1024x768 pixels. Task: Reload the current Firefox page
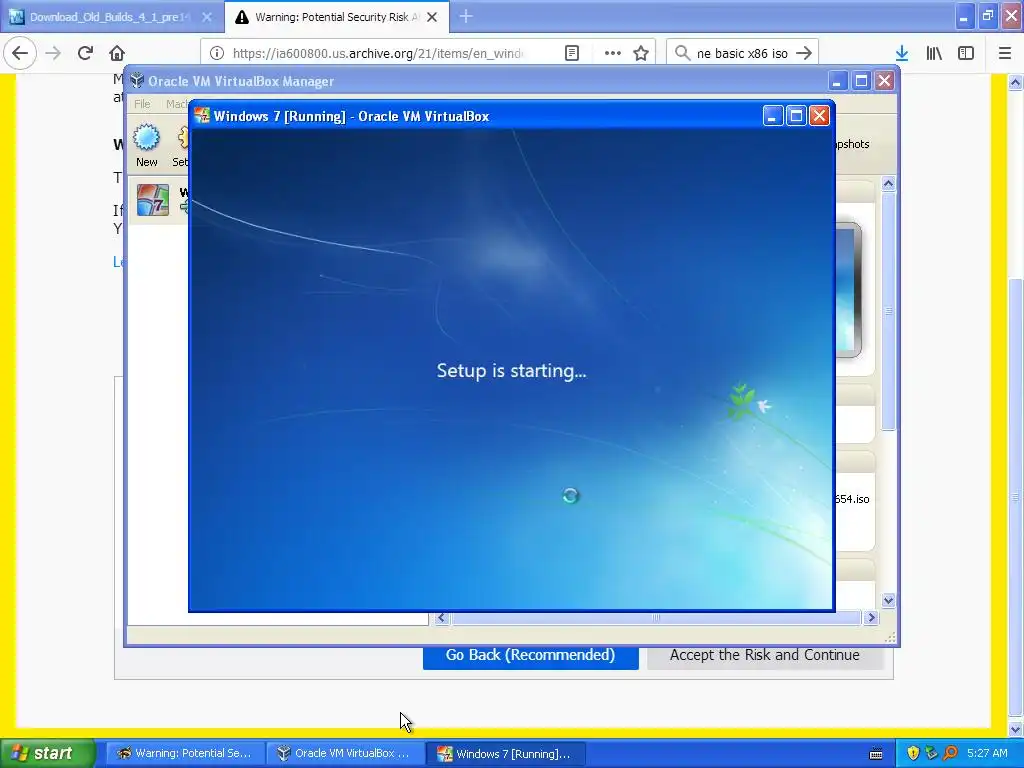point(85,53)
